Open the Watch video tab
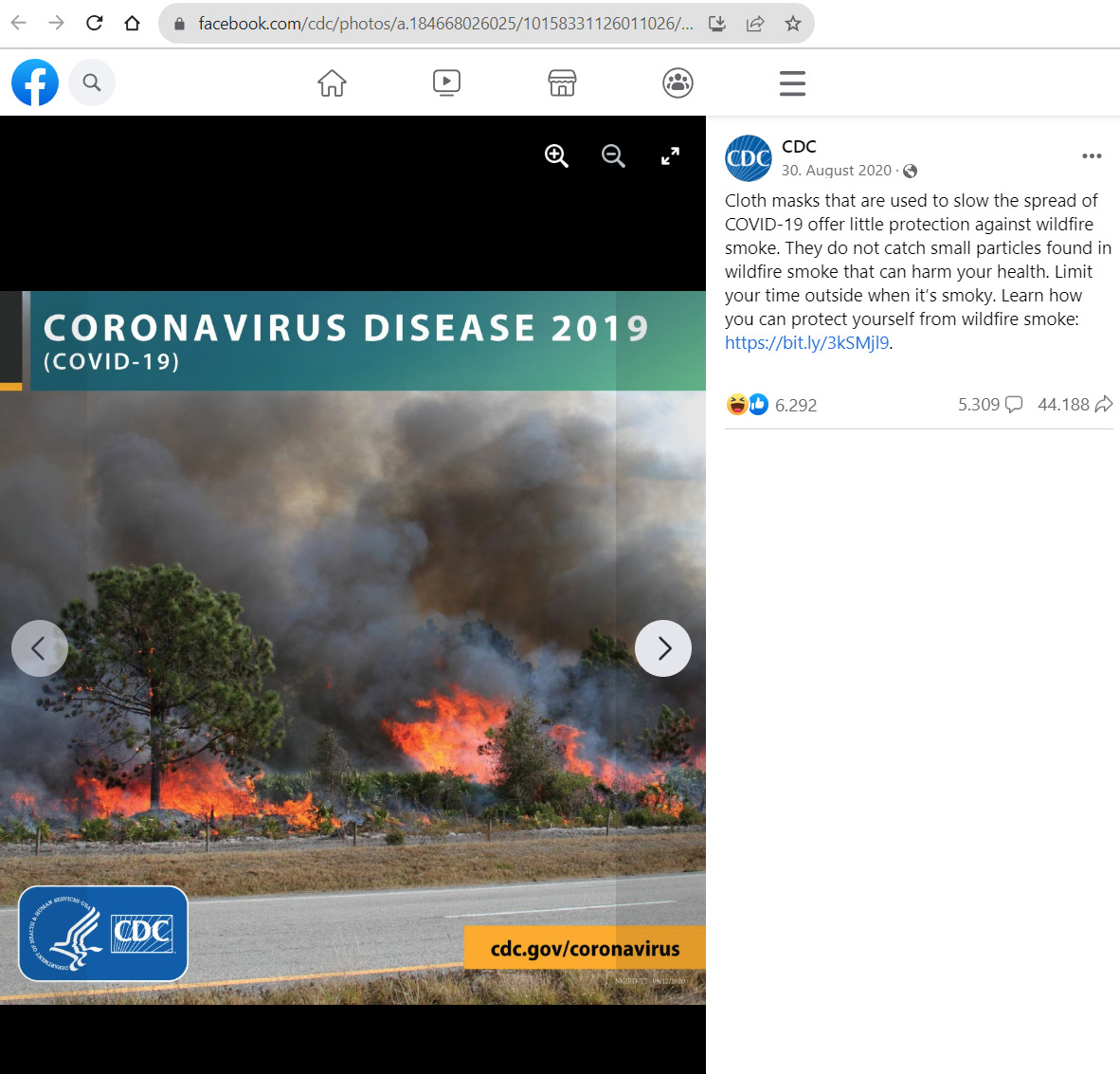Screen dimensions: 1120x1074 446,83
